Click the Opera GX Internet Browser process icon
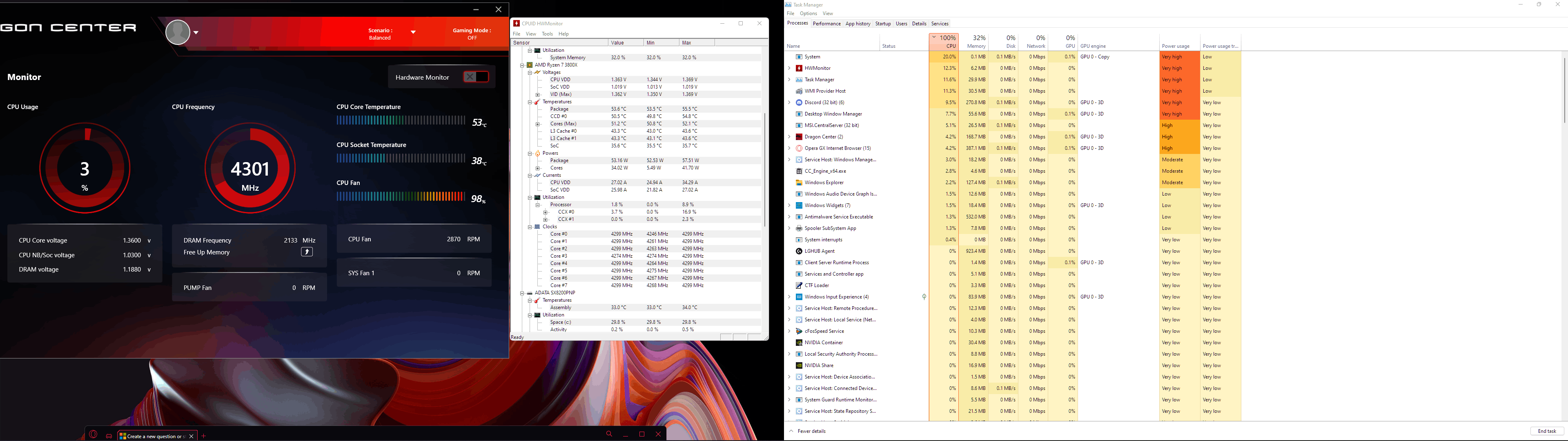The height and width of the screenshot is (441, 1568). pyautogui.click(x=799, y=148)
